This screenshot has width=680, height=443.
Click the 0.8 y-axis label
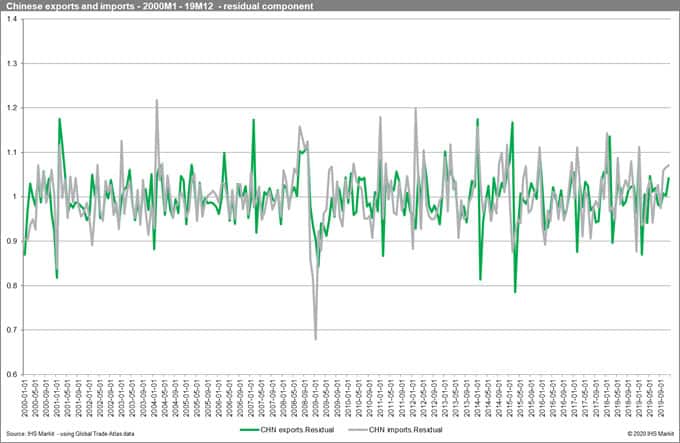tap(11, 286)
